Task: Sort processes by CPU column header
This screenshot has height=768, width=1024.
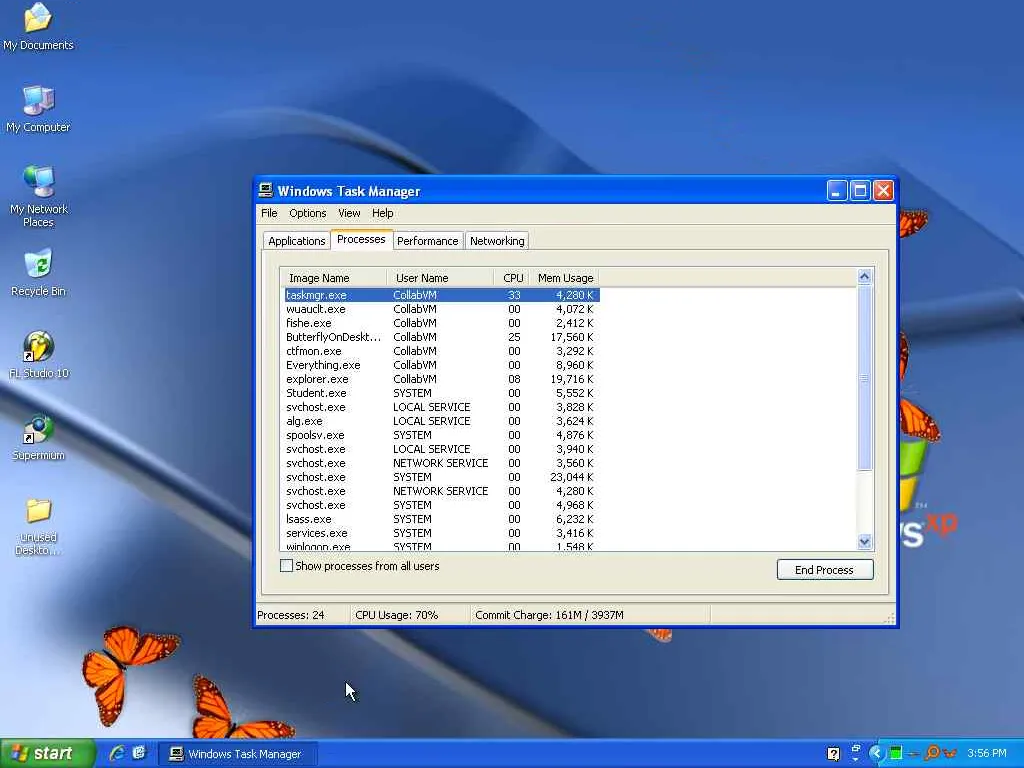Action: (x=512, y=278)
